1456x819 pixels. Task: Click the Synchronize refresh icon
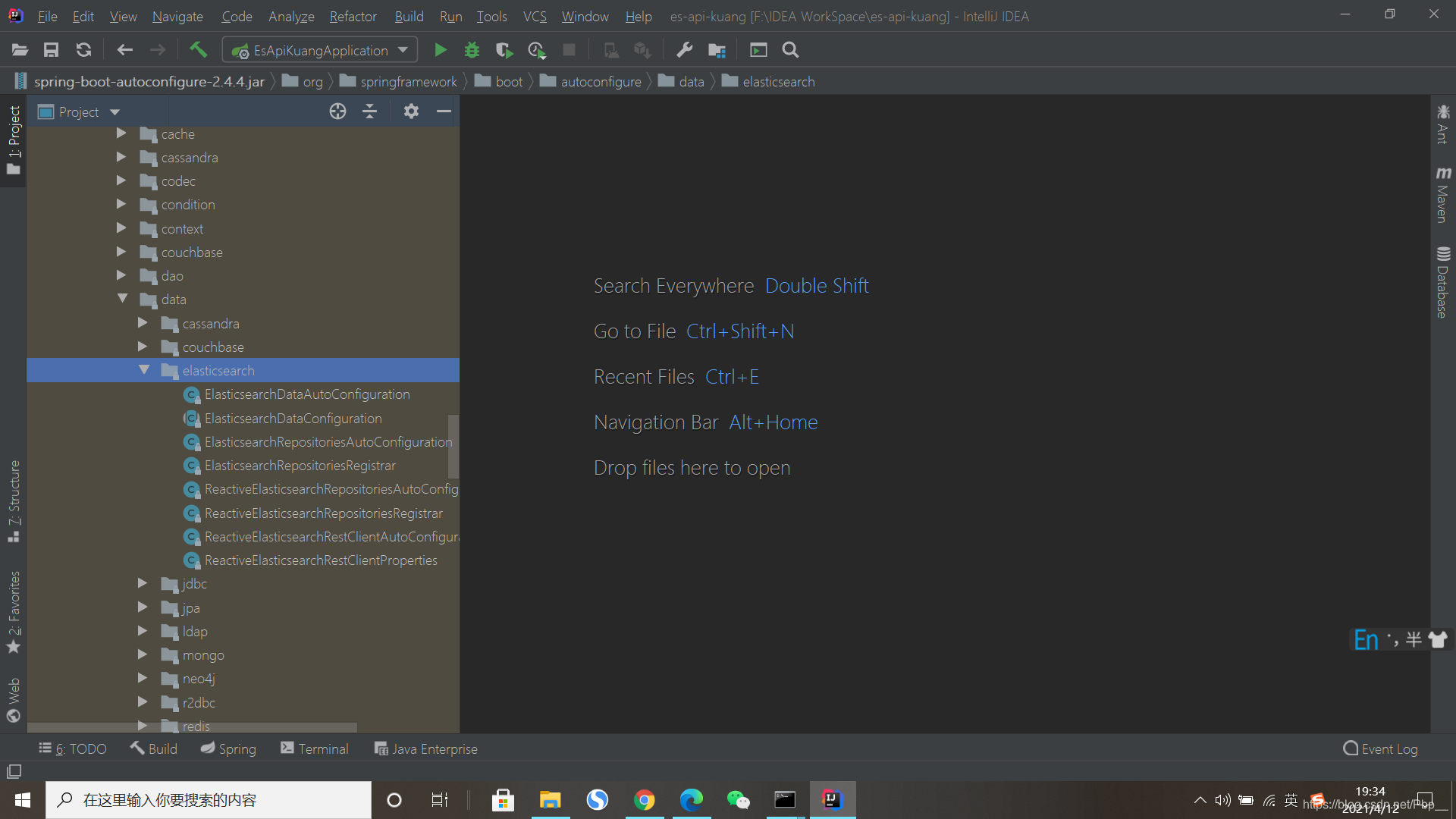tap(83, 50)
